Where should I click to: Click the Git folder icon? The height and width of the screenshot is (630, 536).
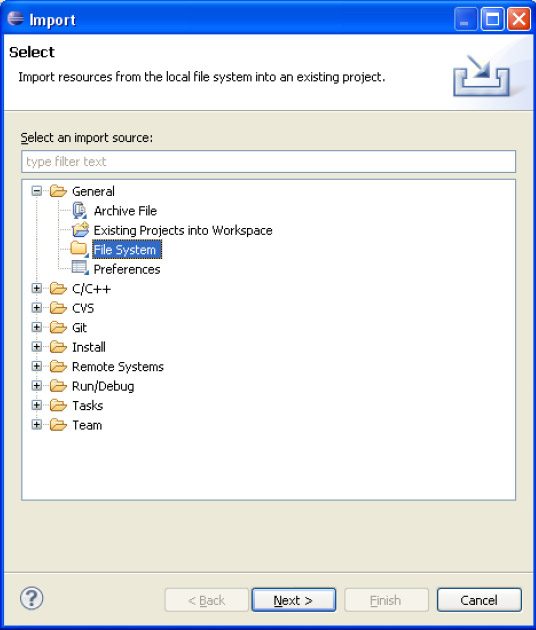tap(58, 327)
